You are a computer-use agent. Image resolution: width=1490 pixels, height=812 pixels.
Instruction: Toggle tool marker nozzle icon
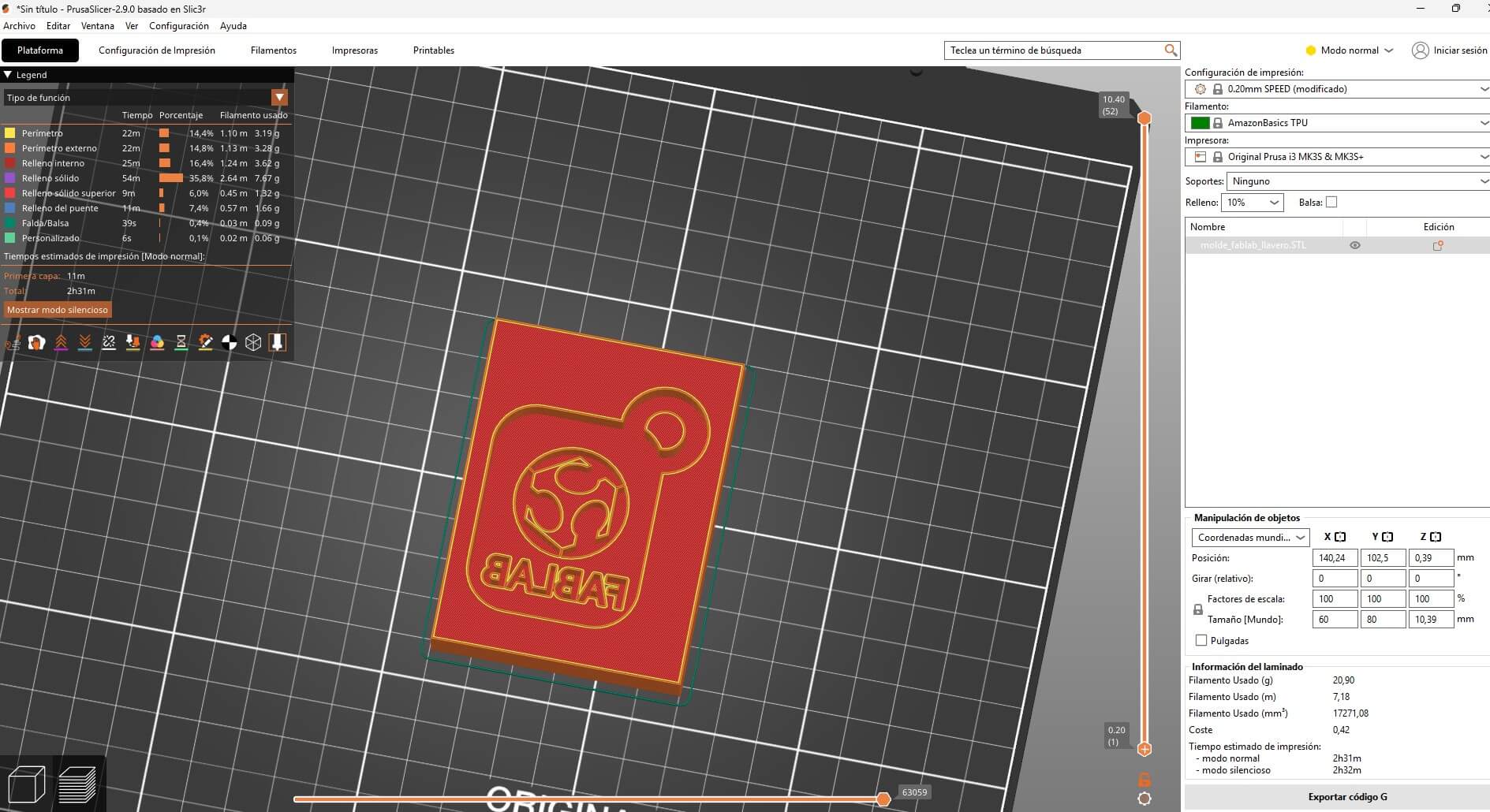coord(278,342)
